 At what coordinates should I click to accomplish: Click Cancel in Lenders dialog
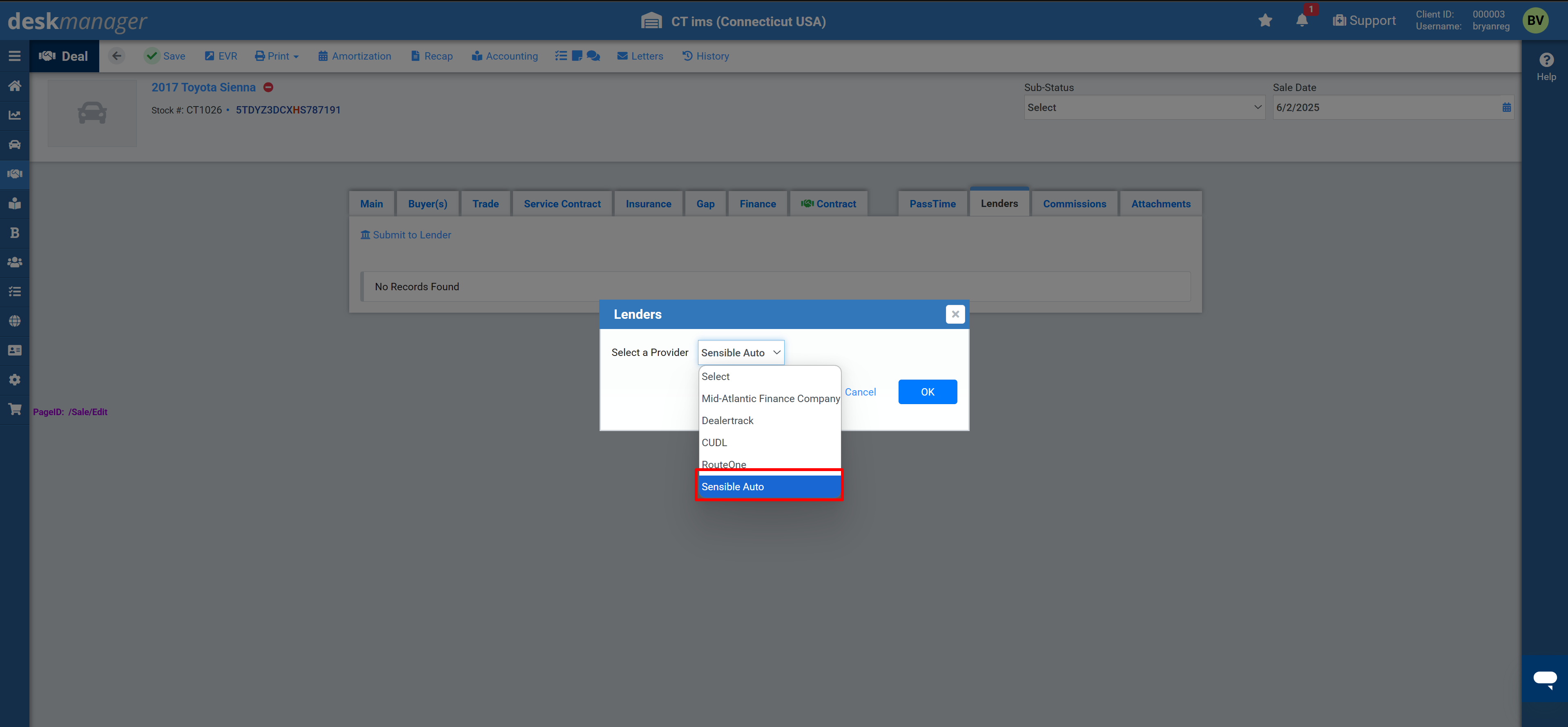[x=860, y=392]
